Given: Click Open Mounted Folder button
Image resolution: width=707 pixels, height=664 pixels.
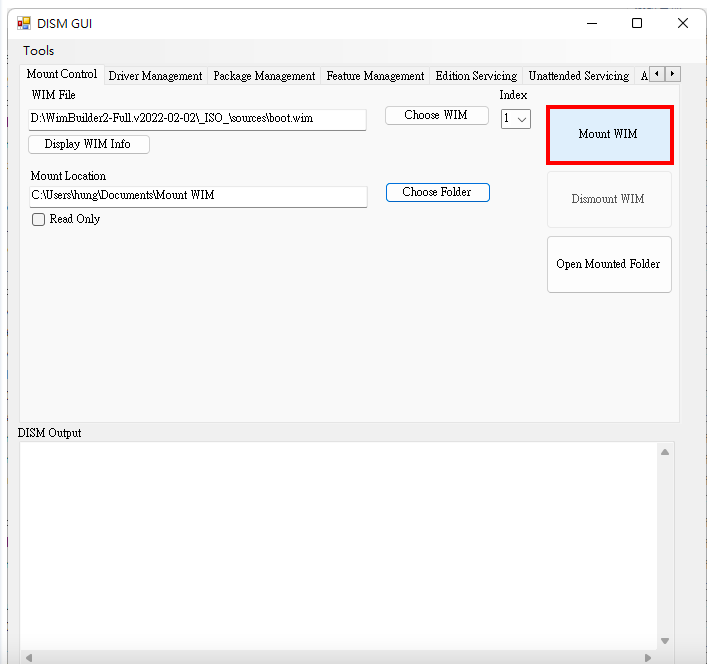Looking at the screenshot, I should tap(609, 264).
